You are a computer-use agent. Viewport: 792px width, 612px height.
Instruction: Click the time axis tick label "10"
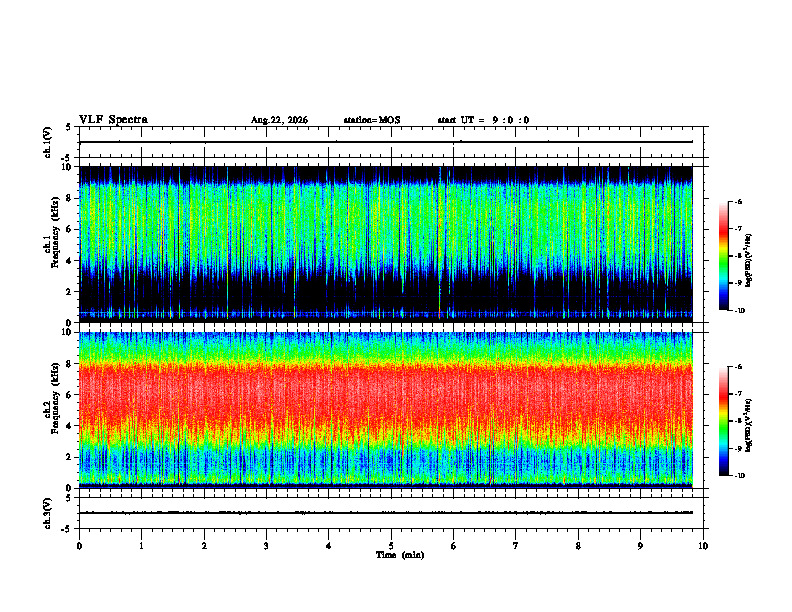(x=703, y=546)
